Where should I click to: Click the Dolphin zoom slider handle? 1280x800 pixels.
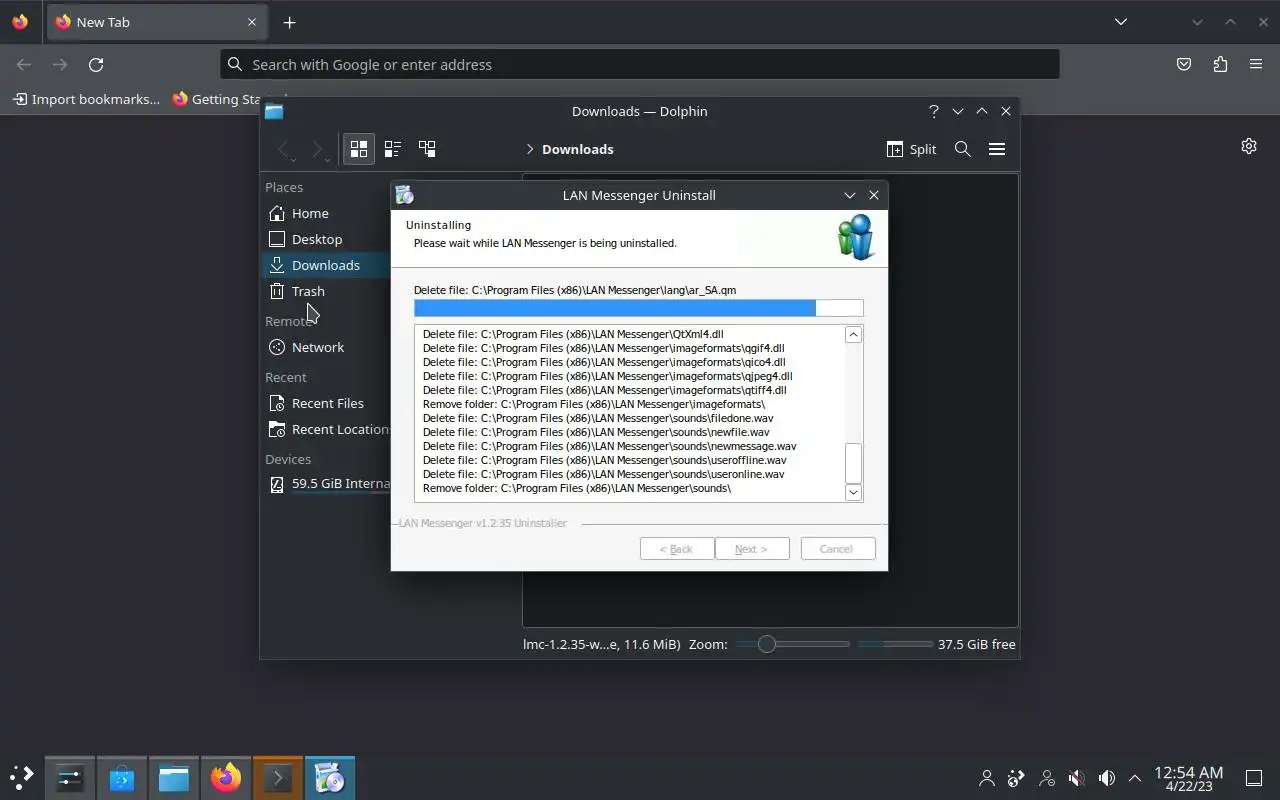point(767,644)
